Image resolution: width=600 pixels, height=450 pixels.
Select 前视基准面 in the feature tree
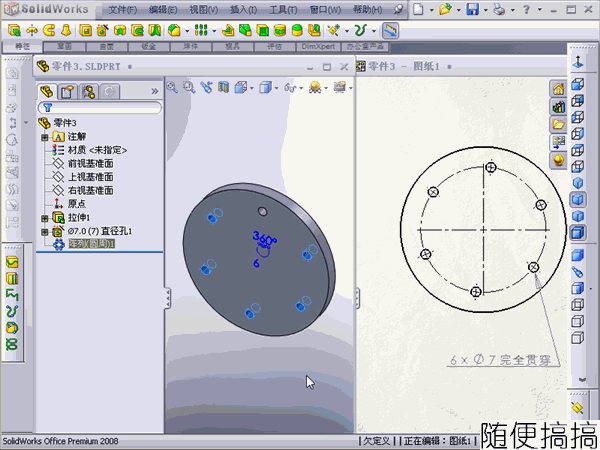pyautogui.click(x=90, y=164)
